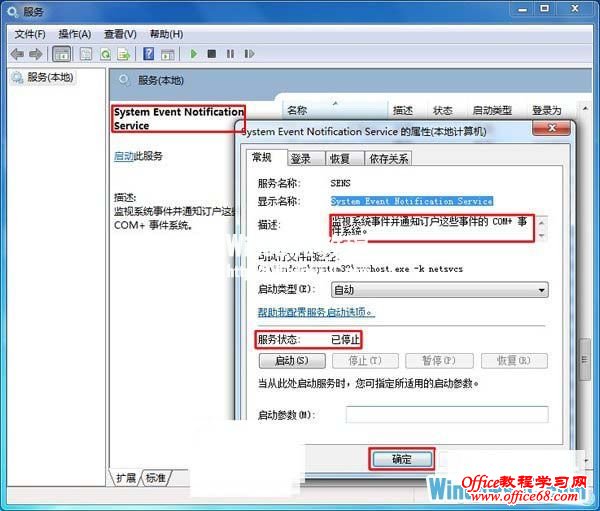The width and height of the screenshot is (600, 511).
Task: Click the services list scroll-up arrow
Action: point(585,109)
